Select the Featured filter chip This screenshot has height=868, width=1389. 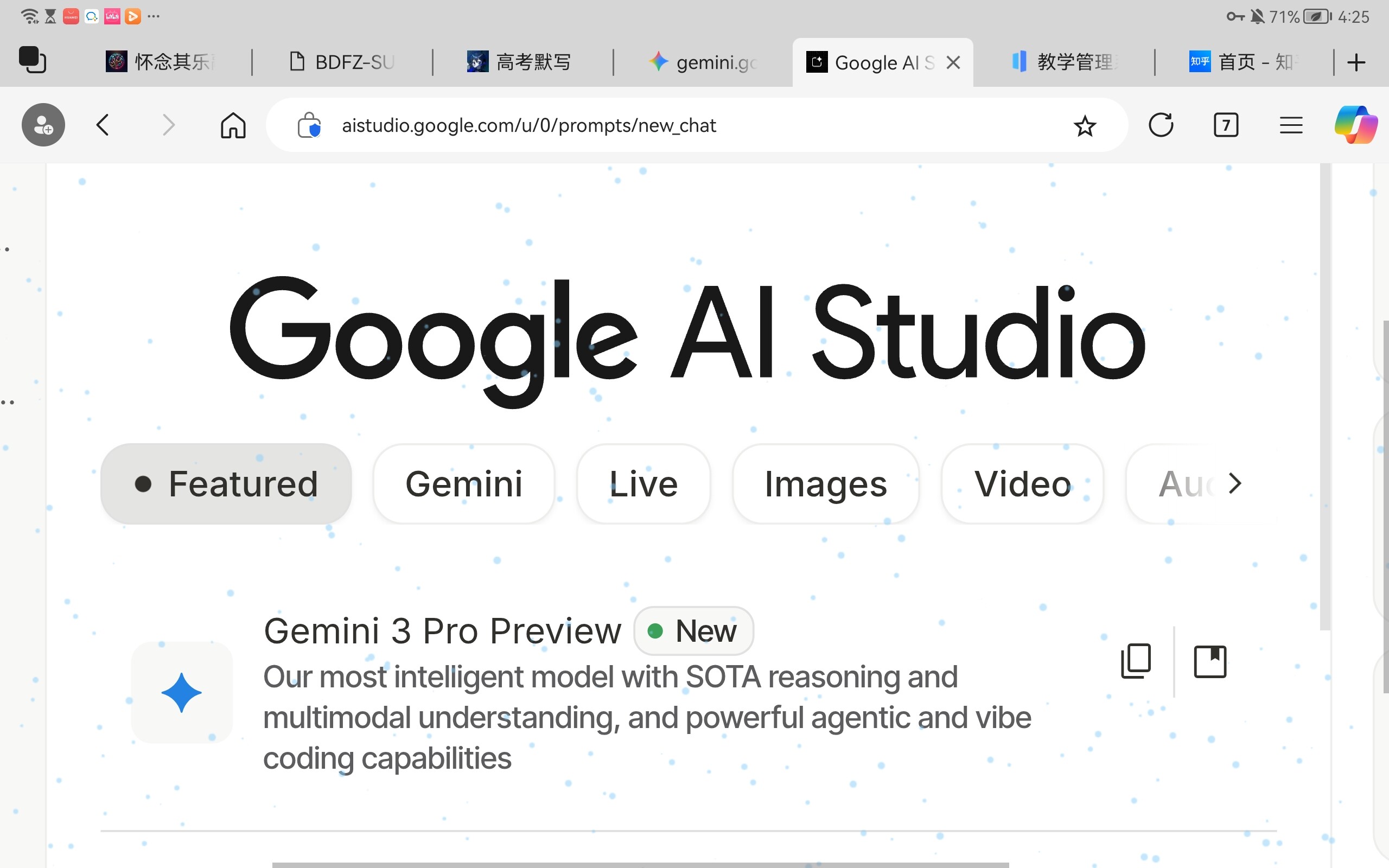tap(226, 484)
